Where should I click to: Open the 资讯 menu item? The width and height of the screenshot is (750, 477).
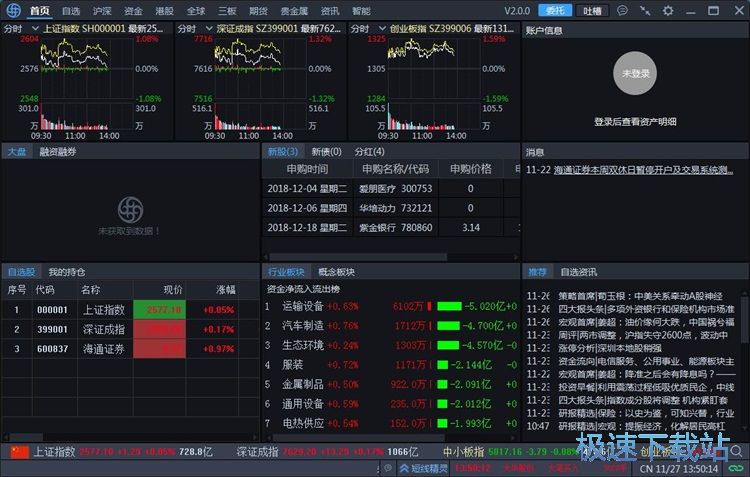[330, 11]
